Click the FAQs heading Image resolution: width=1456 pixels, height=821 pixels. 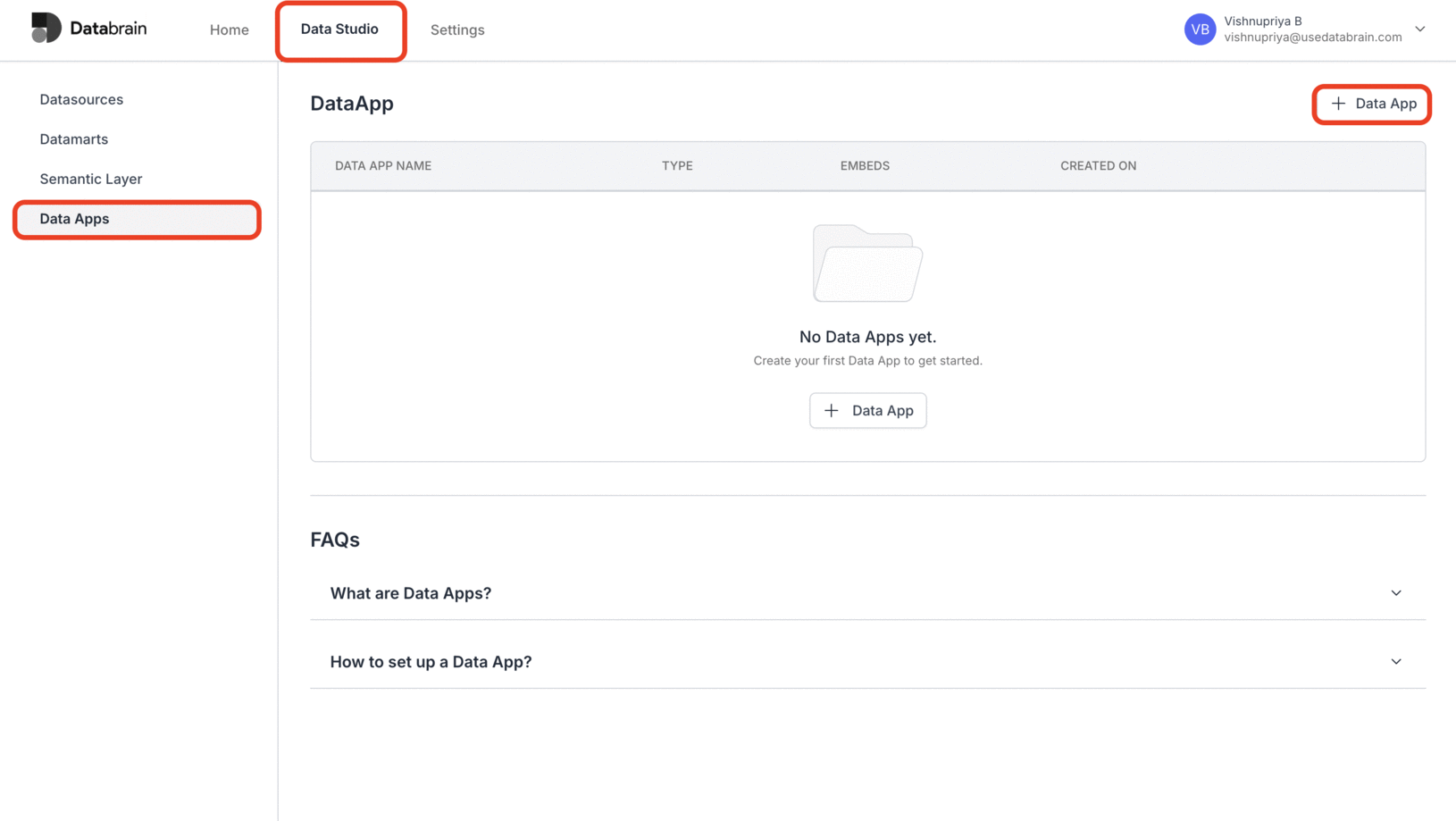pyautogui.click(x=335, y=540)
